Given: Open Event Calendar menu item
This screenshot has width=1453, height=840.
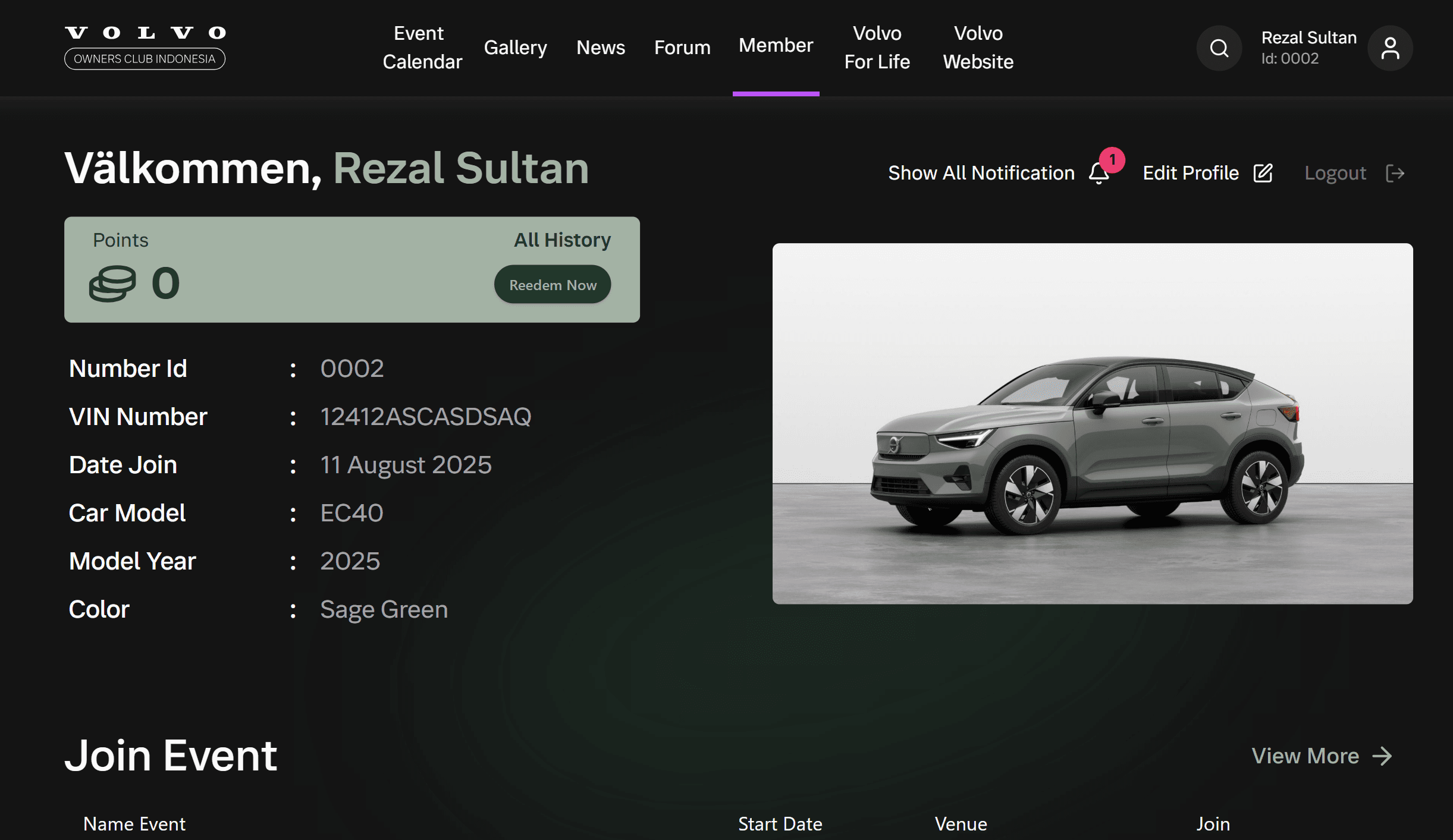Looking at the screenshot, I should pos(422,48).
